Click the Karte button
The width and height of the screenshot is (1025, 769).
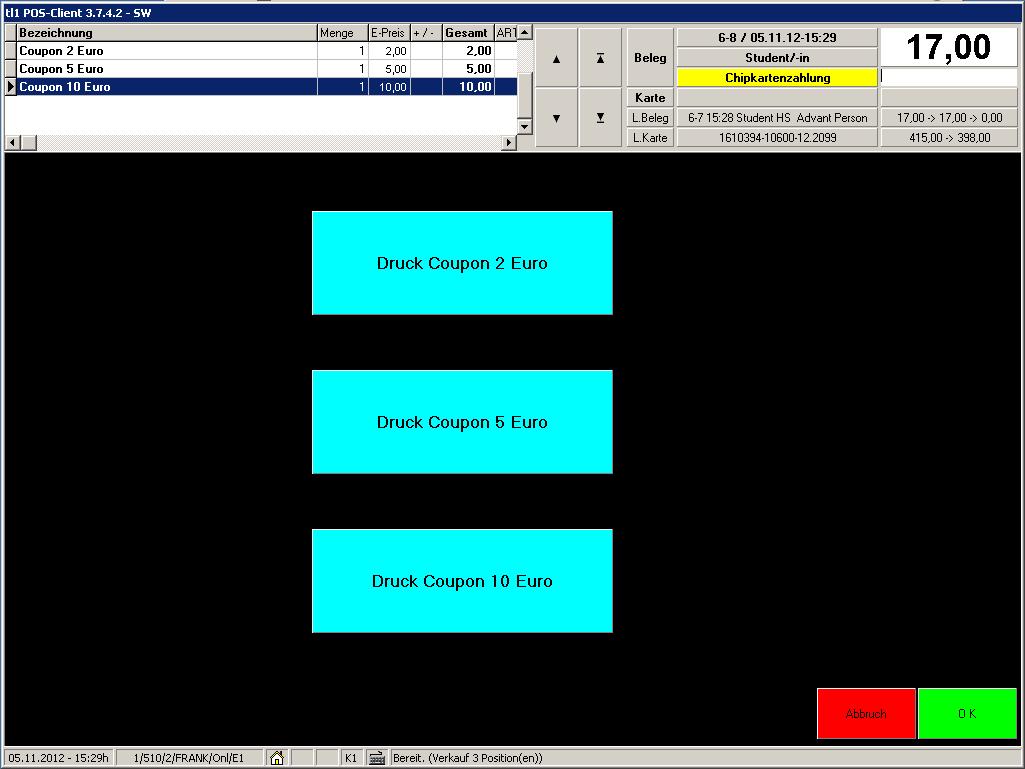tap(650, 98)
